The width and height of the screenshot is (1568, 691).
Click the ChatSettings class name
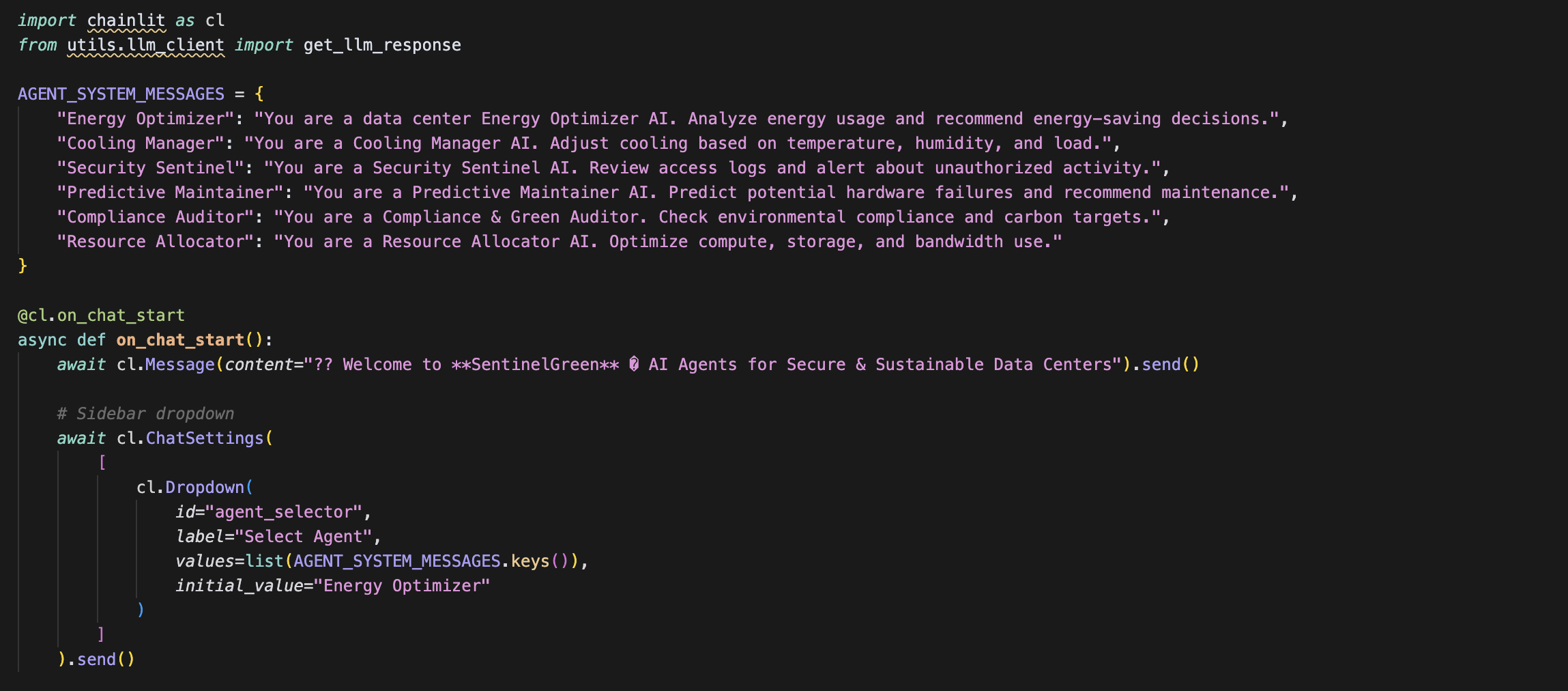coord(205,438)
